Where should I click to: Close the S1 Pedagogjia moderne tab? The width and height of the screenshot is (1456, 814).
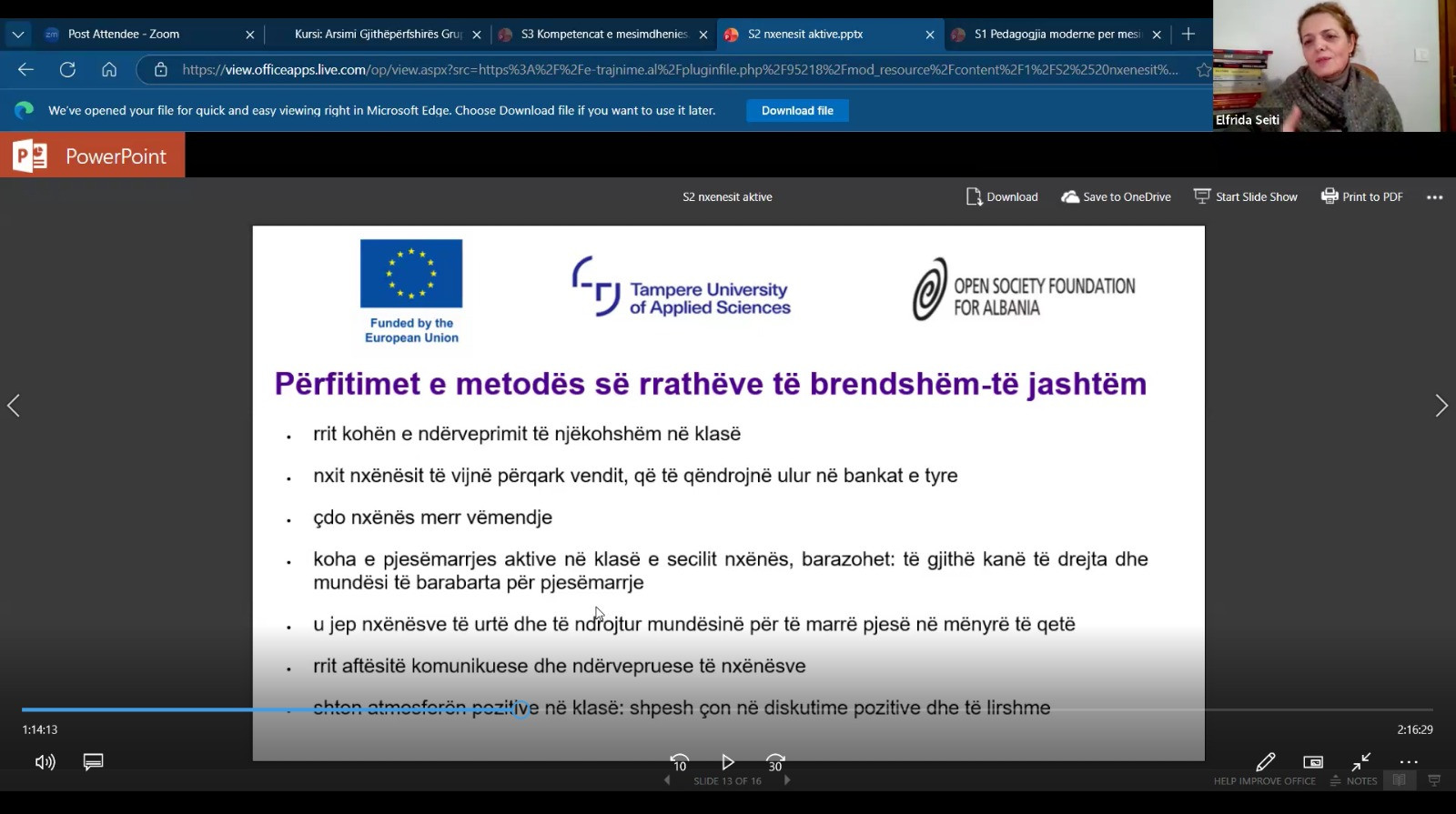point(1157,35)
